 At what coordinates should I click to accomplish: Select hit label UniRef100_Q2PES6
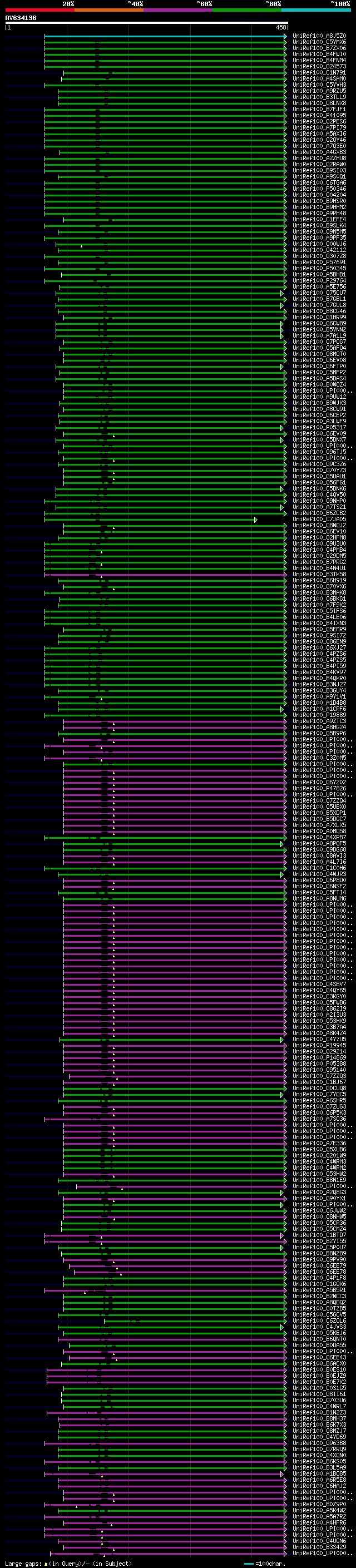point(319,121)
